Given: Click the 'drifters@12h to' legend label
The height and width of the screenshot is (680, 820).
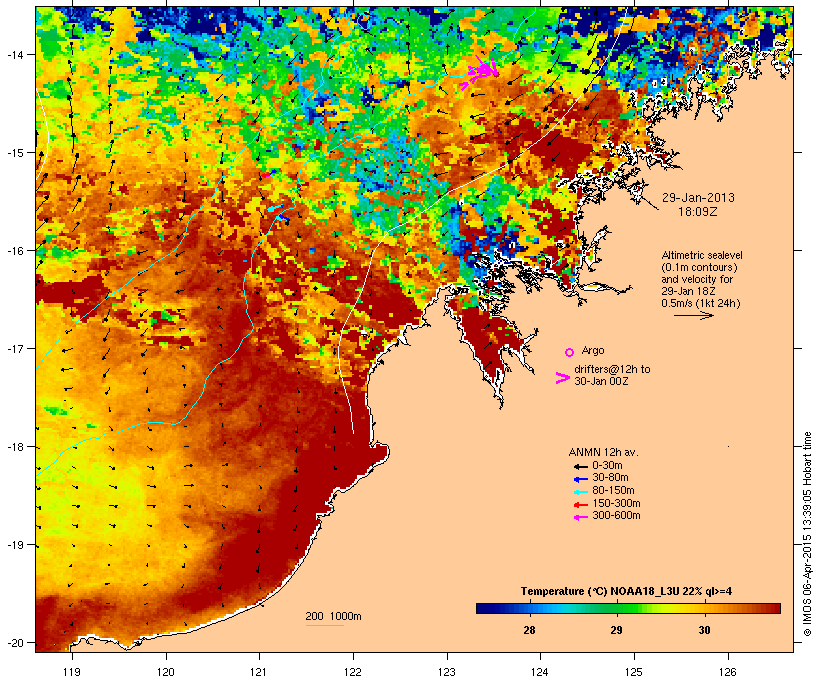Looking at the screenshot, I should [x=612, y=369].
